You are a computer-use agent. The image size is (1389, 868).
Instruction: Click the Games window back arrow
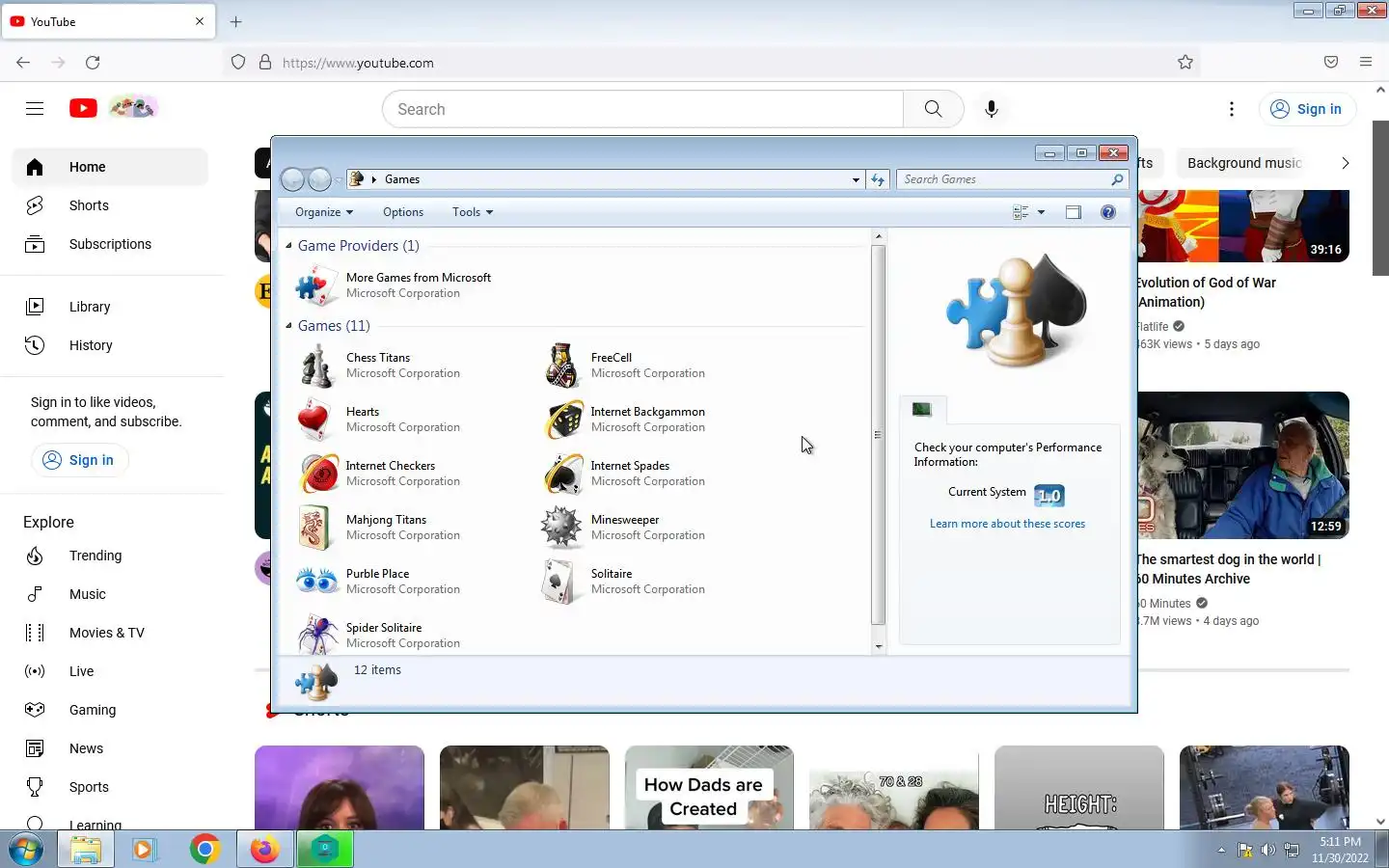pyautogui.click(x=293, y=179)
